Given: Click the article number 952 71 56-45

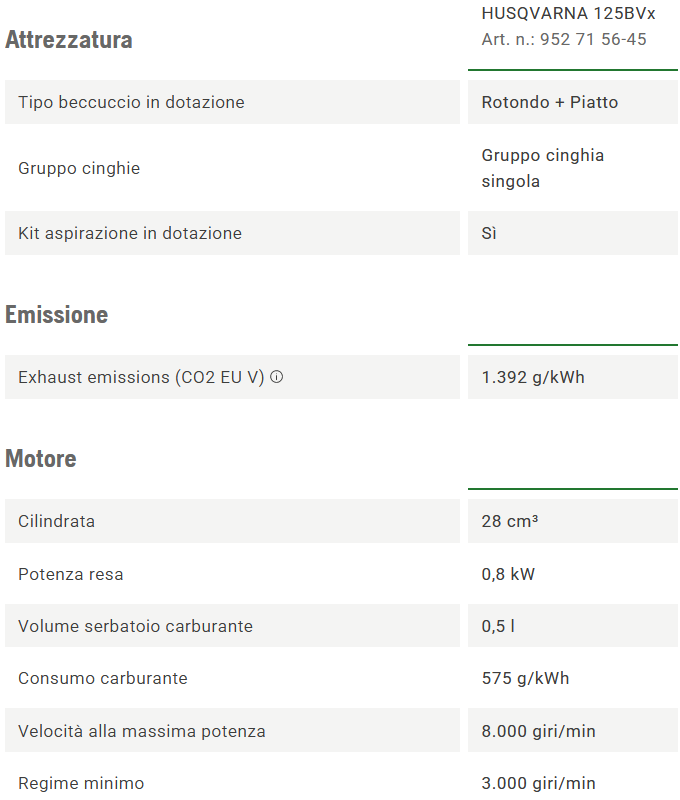Looking at the screenshot, I should pyautogui.click(x=564, y=39).
